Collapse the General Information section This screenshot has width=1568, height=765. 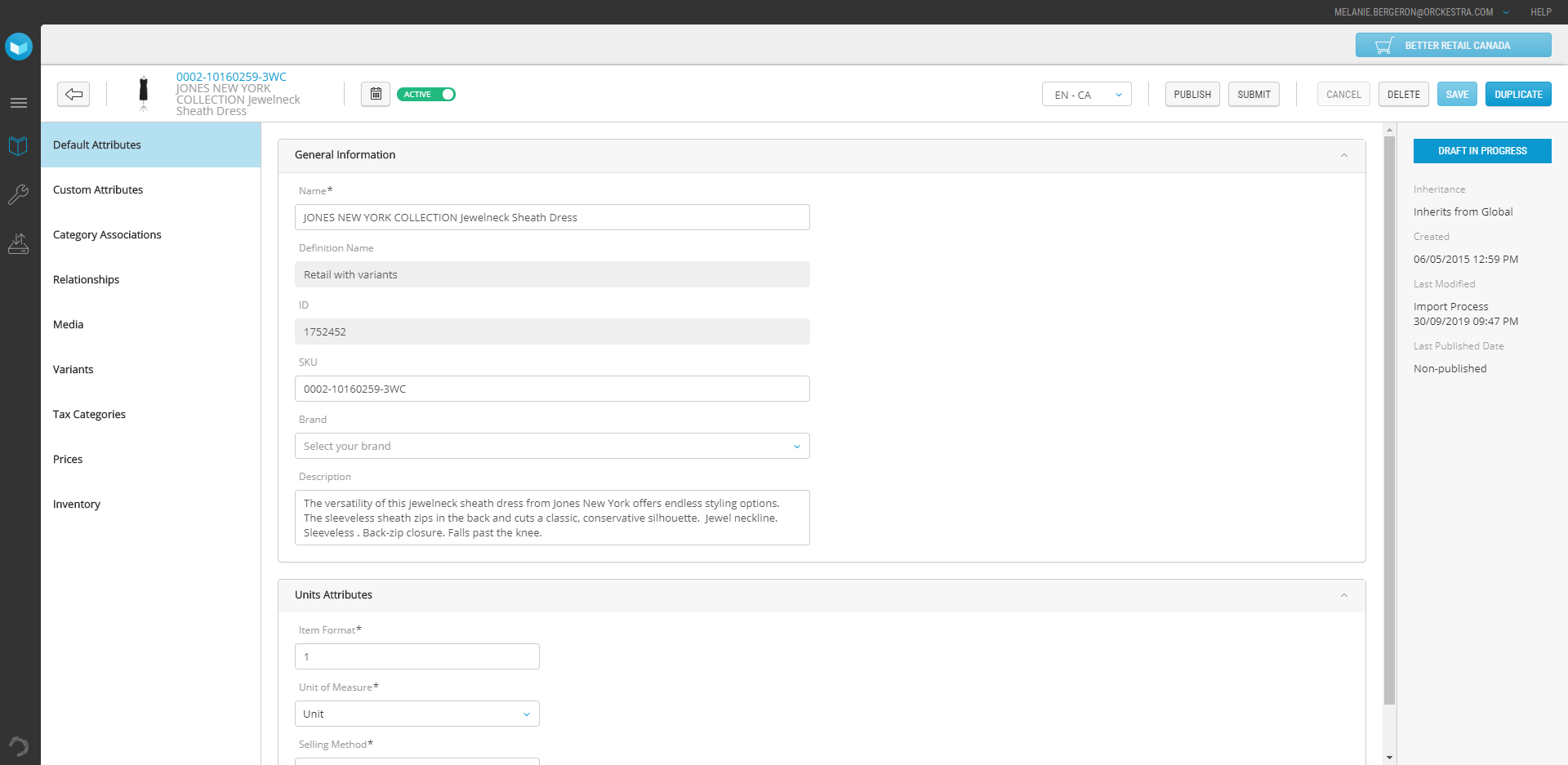tap(1343, 155)
